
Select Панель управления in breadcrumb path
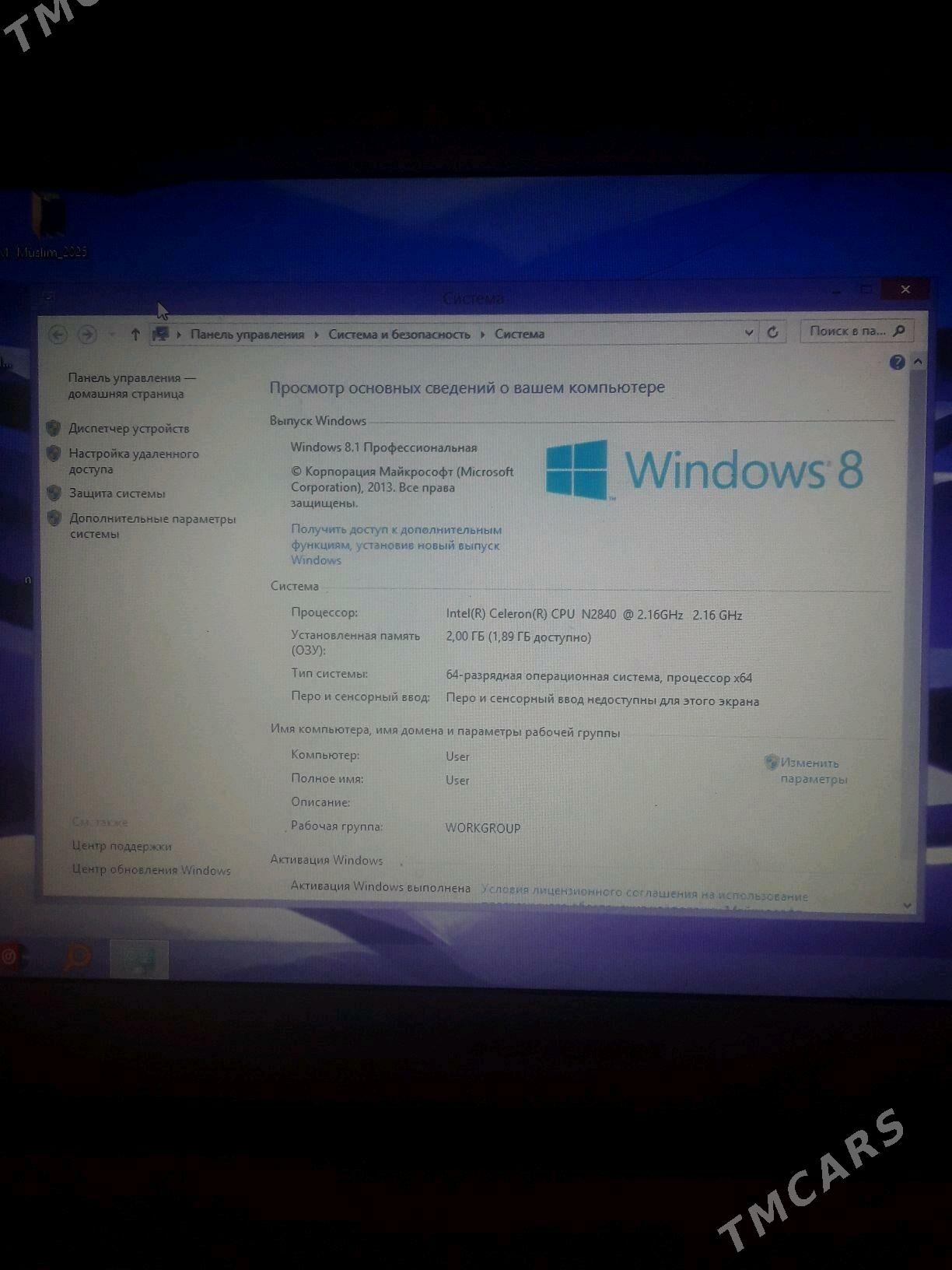[x=247, y=335]
